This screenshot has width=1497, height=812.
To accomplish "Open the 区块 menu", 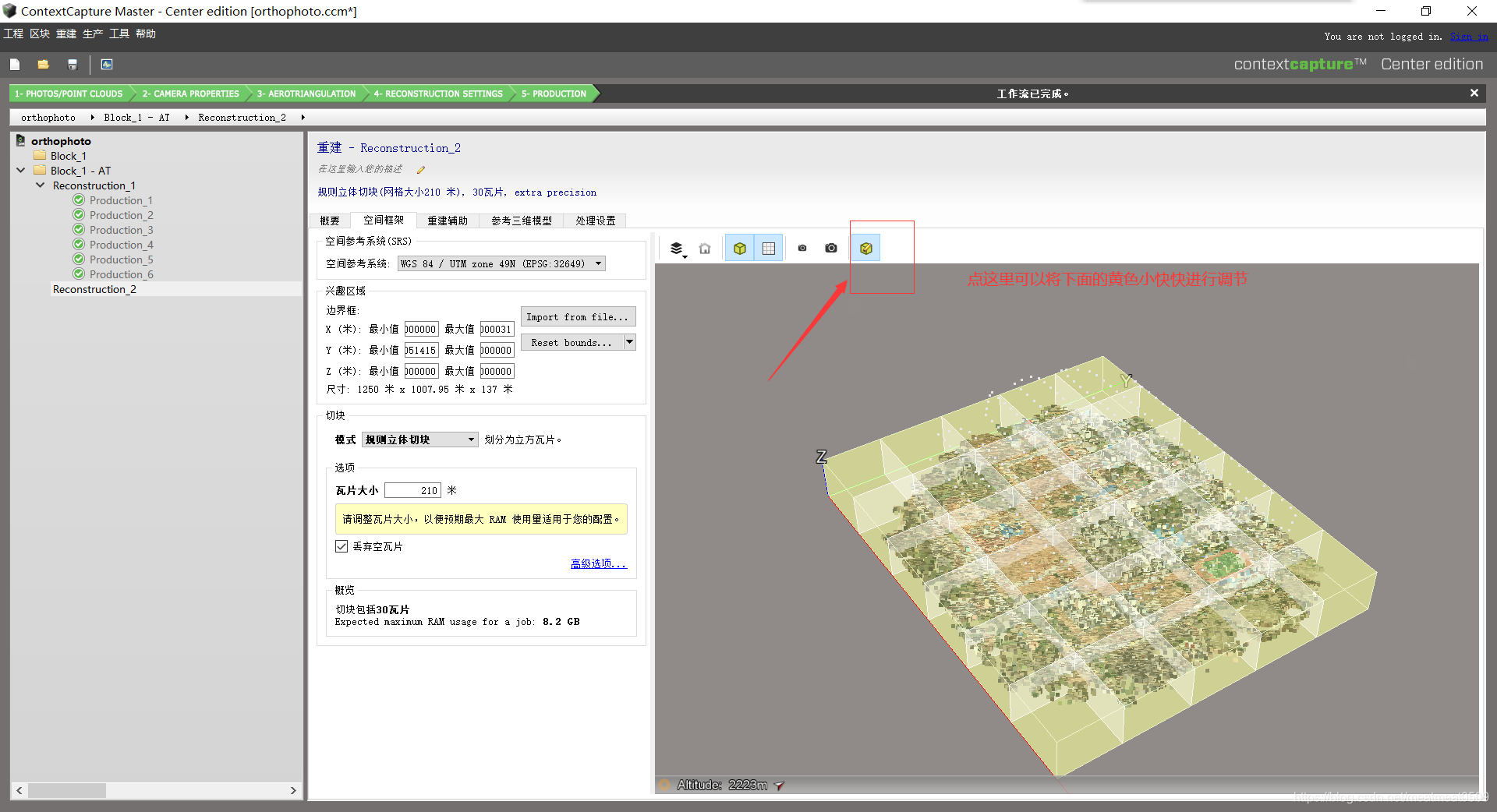I will [x=40, y=34].
